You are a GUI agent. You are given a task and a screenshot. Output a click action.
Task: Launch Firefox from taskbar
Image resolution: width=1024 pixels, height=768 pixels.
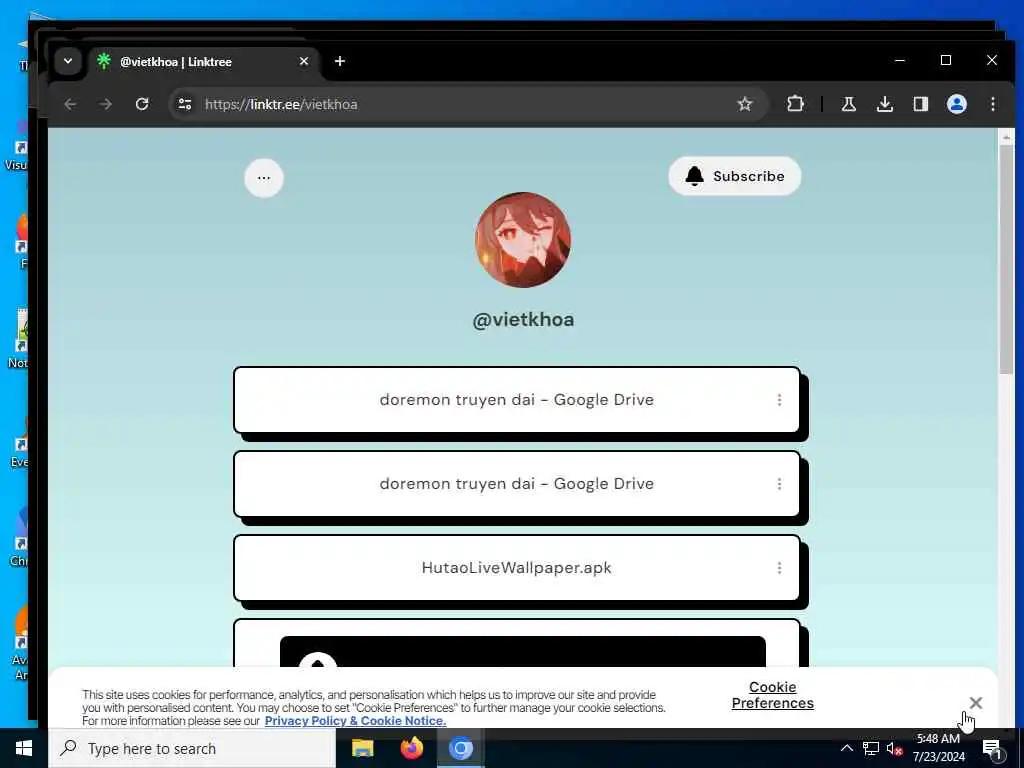coord(411,748)
